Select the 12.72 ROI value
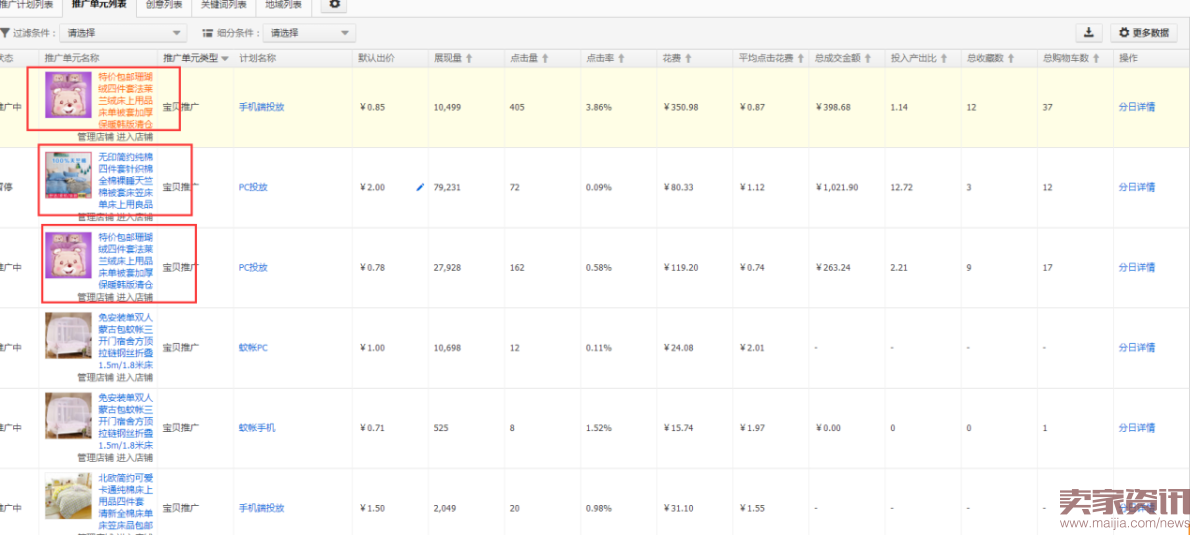This screenshot has height=535, width=1190. click(900, 187)
